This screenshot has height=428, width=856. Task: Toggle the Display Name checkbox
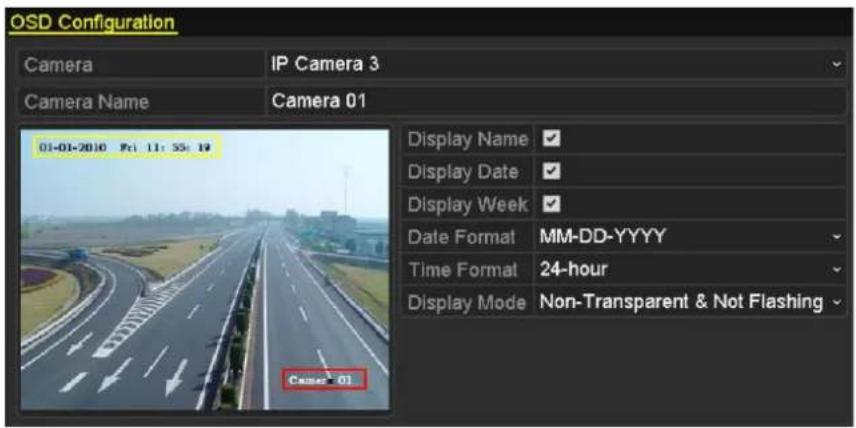click(551, 139)
